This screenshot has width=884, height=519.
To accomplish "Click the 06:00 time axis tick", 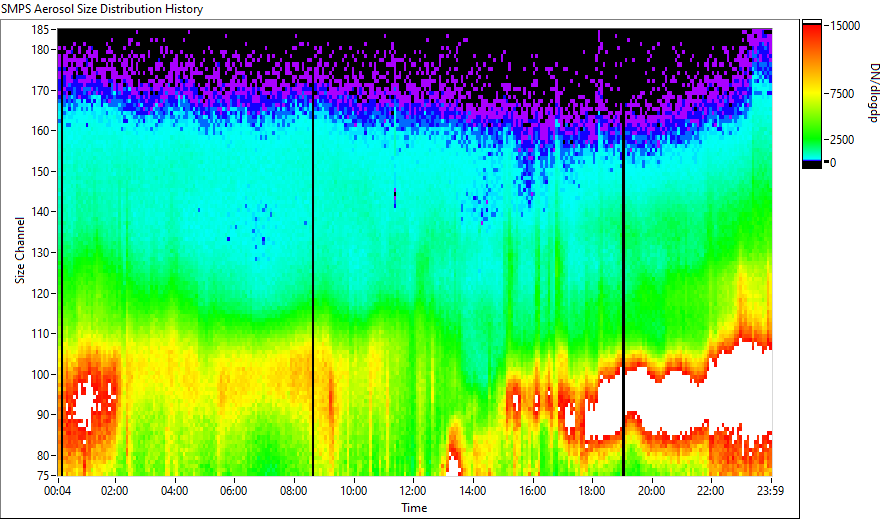I will pos(233,491).
